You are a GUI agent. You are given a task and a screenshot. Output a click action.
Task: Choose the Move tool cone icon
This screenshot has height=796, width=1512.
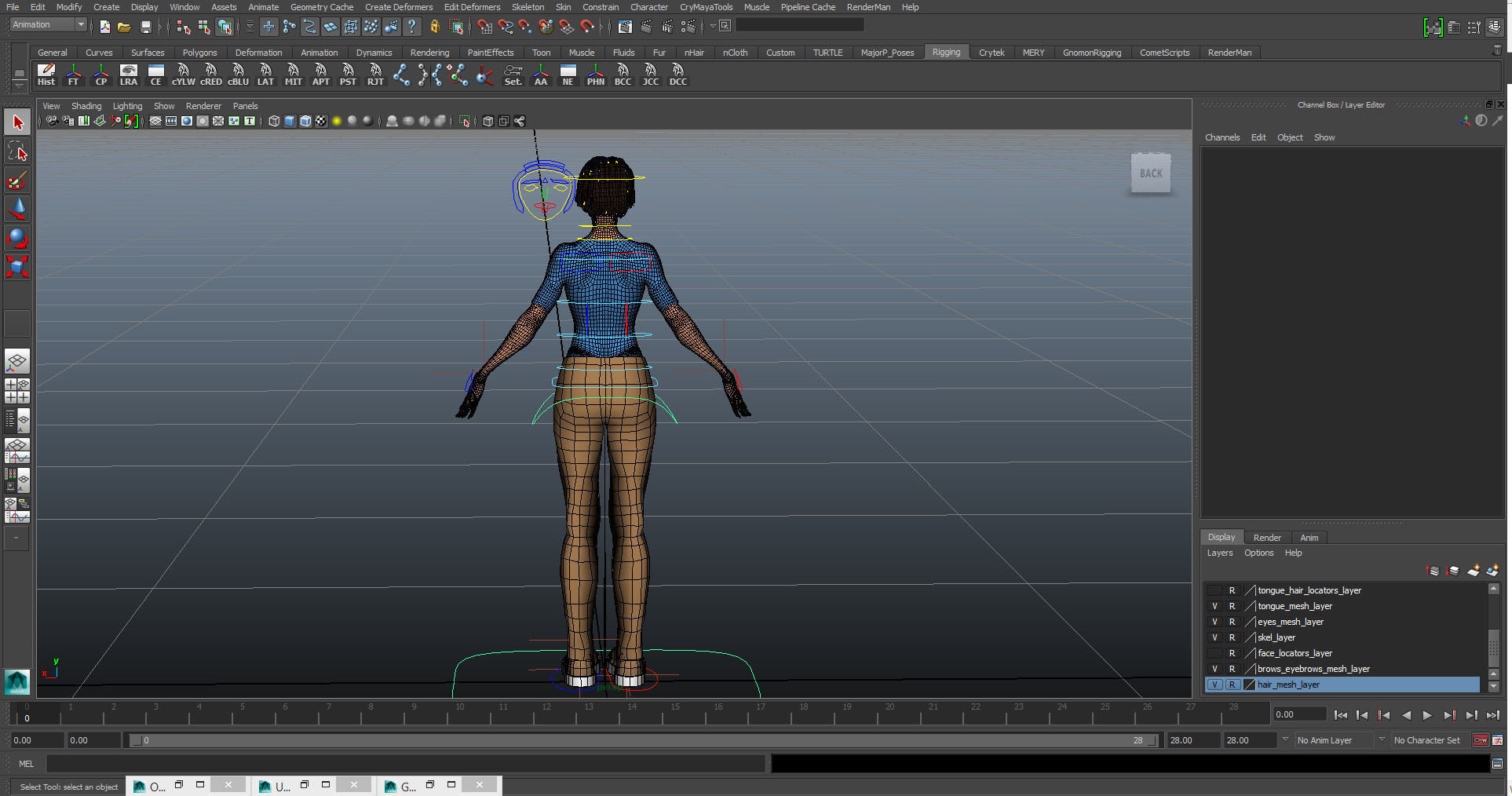(17, 209)
